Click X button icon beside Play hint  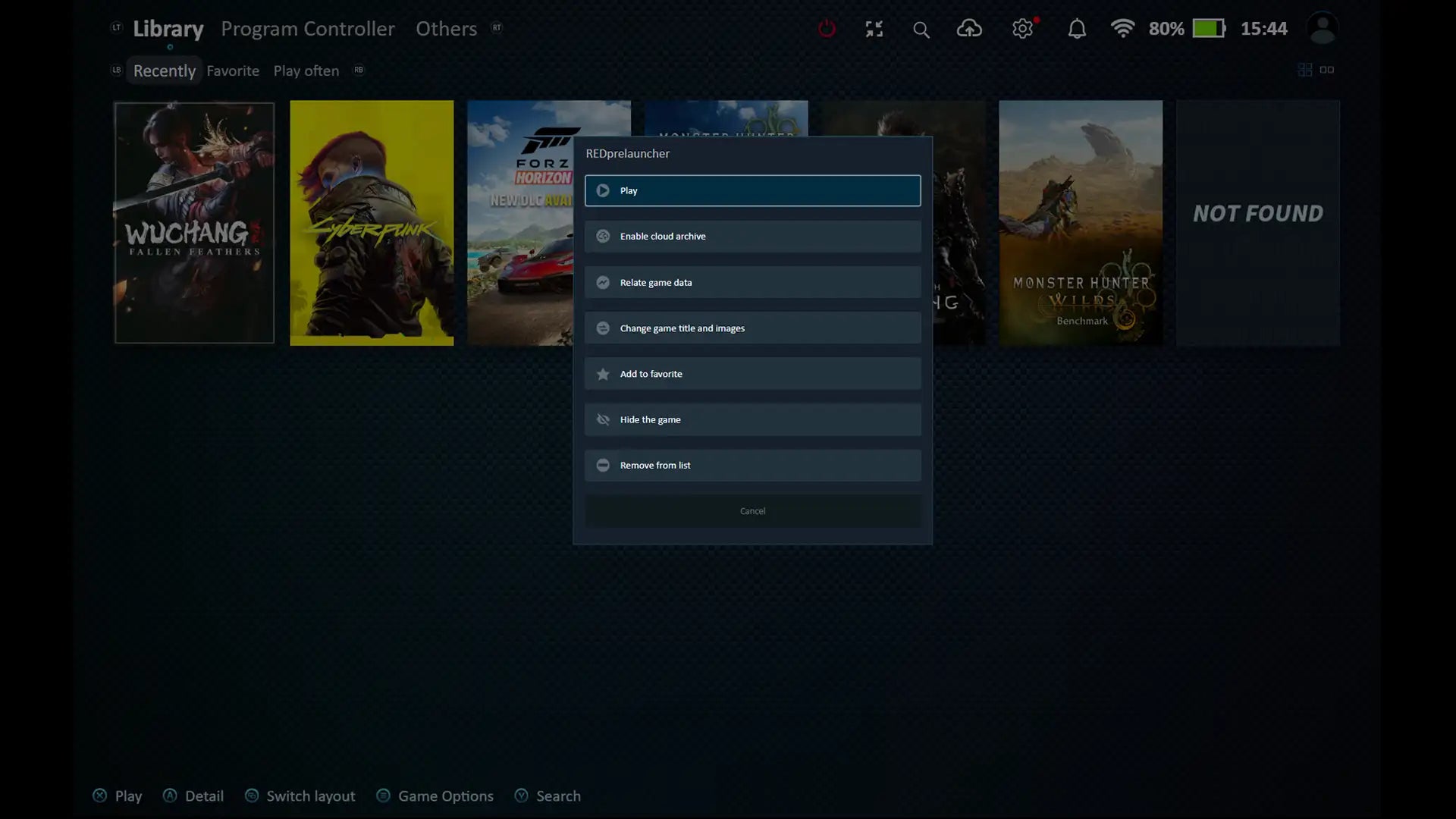99,795
